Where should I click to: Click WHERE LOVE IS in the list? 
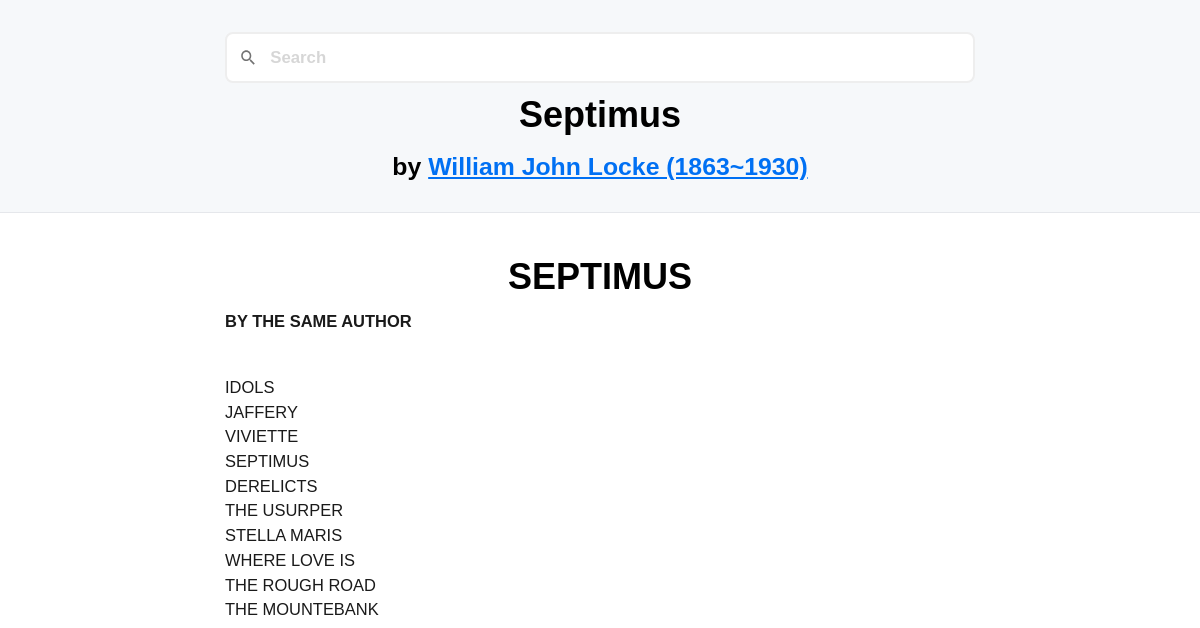pyautogui.click(x=290, y=560)
